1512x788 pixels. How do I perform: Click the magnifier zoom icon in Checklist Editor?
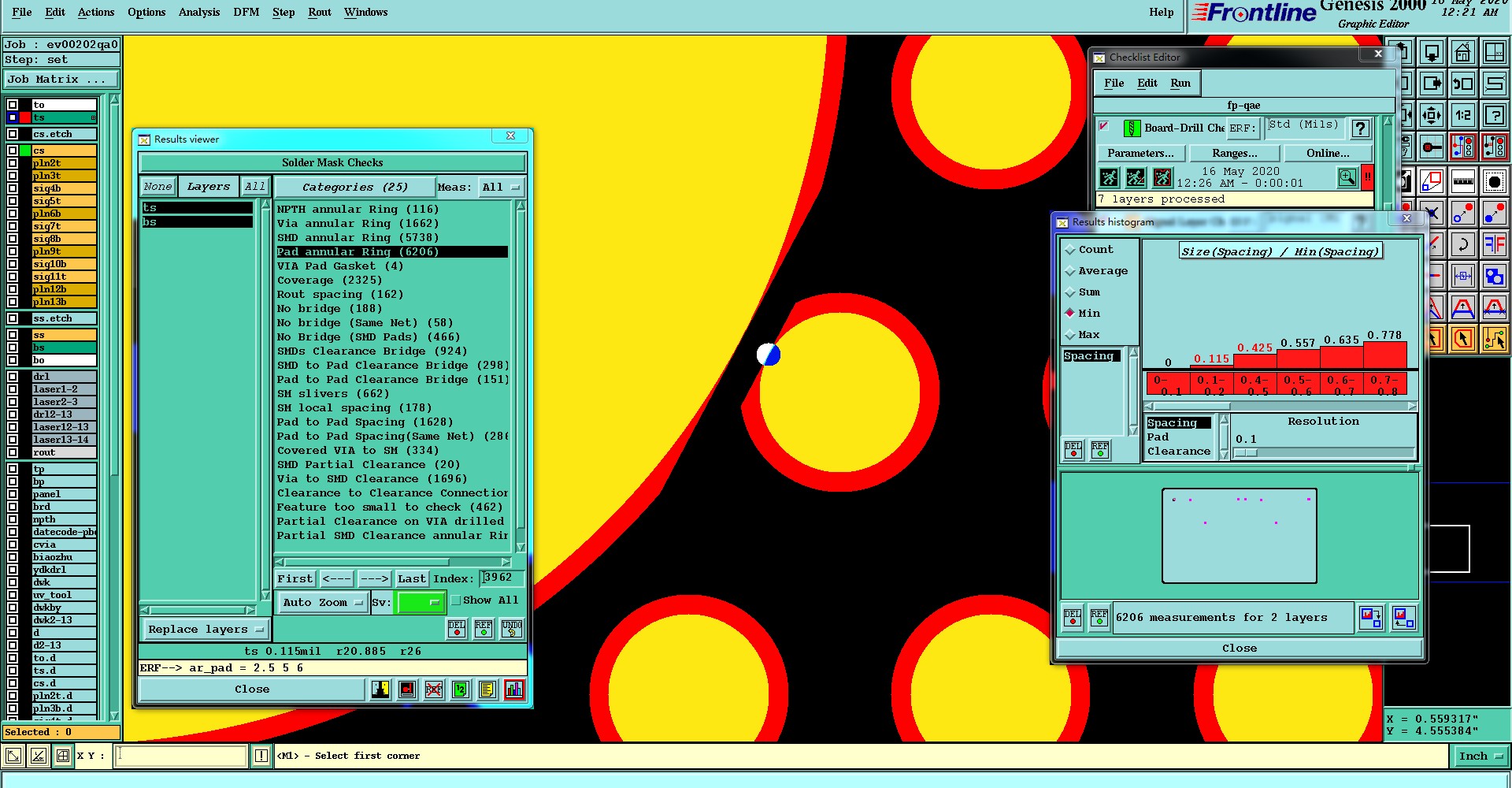click(1347, 177)
